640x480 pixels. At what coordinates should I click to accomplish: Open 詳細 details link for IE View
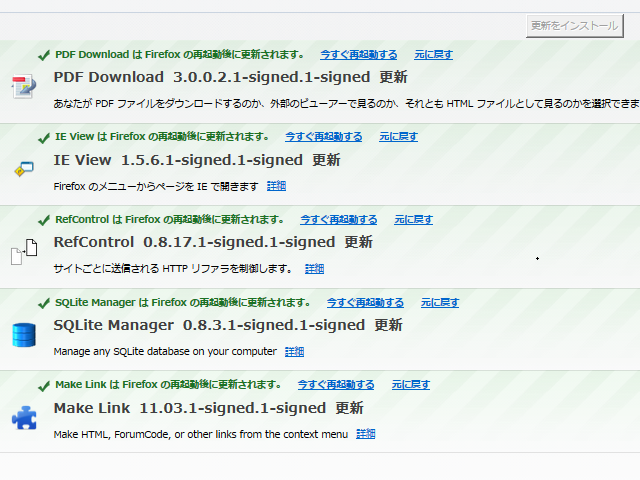276,186
